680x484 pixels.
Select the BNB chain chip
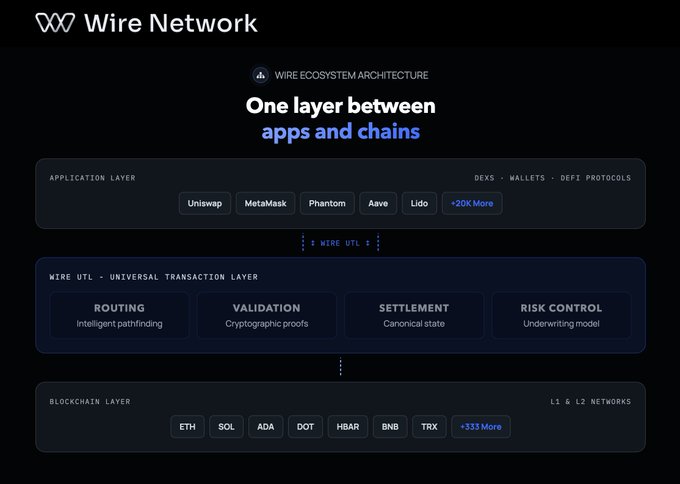[x=390, y=427]
